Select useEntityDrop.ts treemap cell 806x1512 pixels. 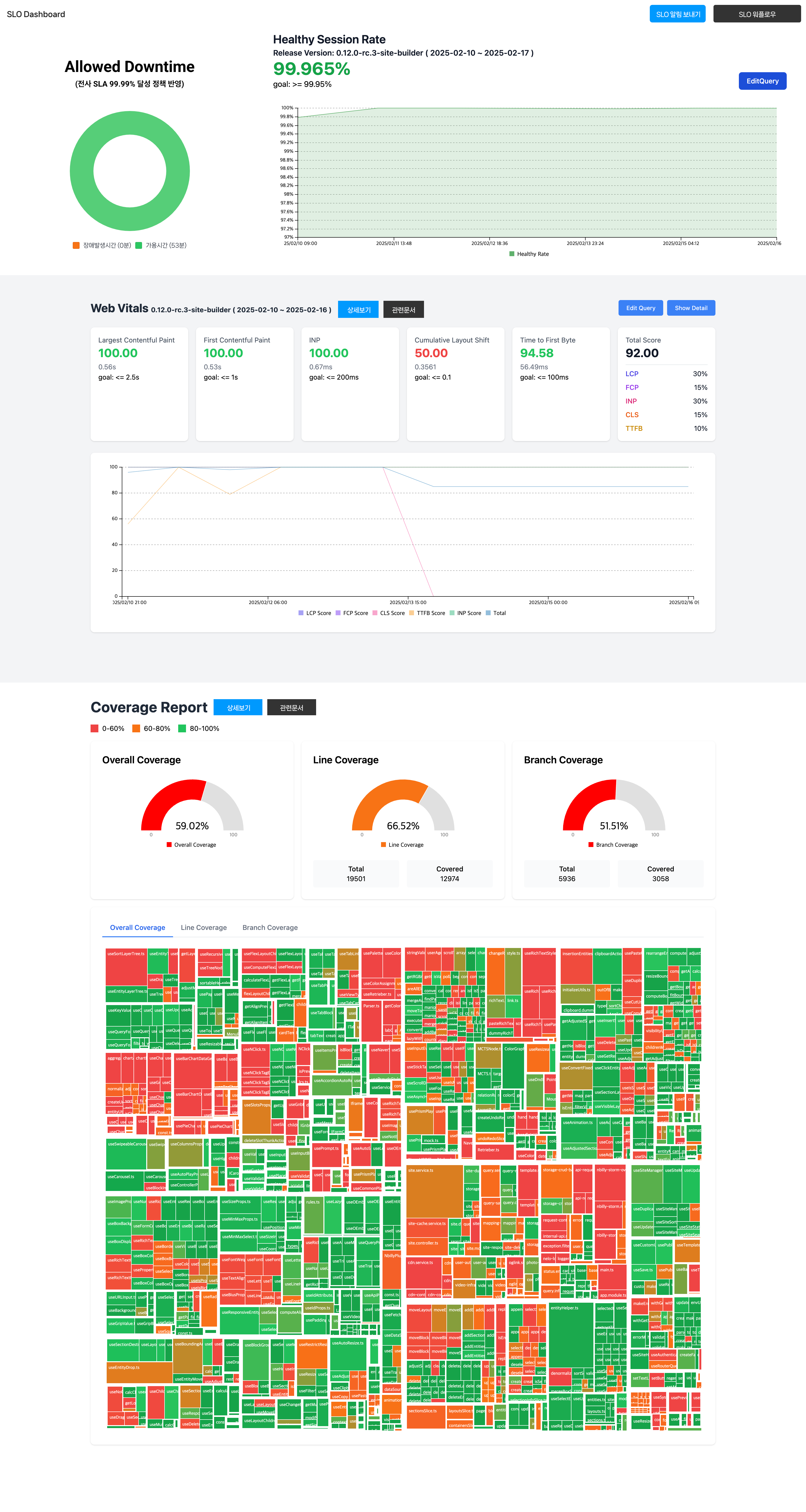(x=140, y=1373)
